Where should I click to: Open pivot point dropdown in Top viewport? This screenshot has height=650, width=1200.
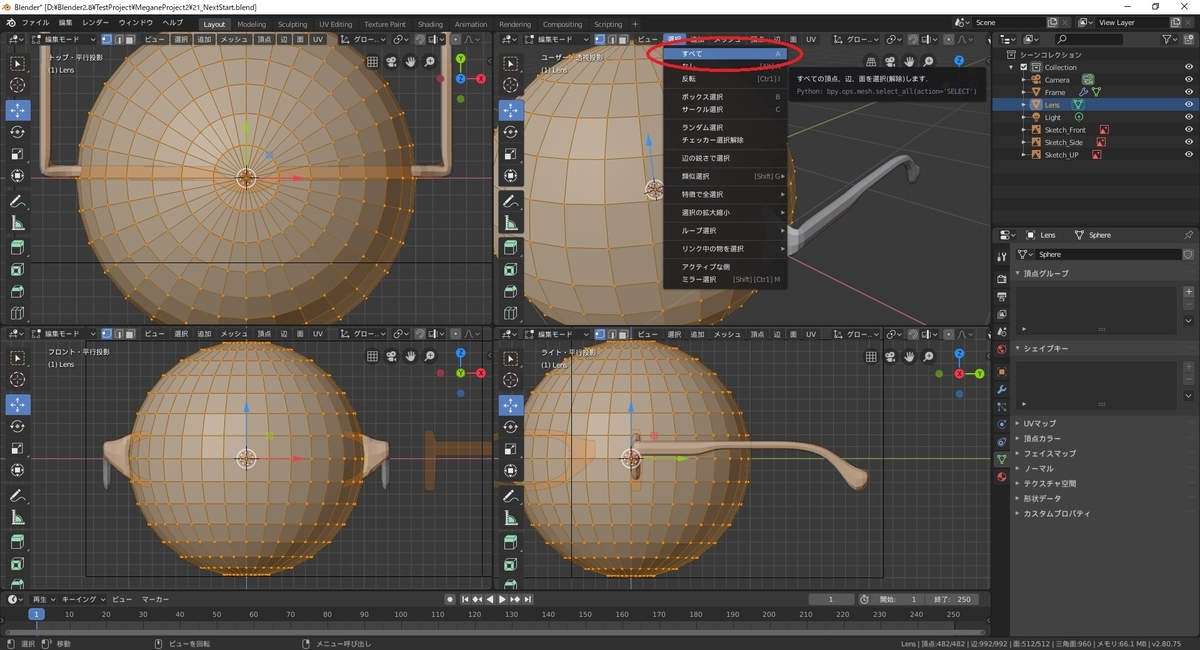(x=400, y=39)
